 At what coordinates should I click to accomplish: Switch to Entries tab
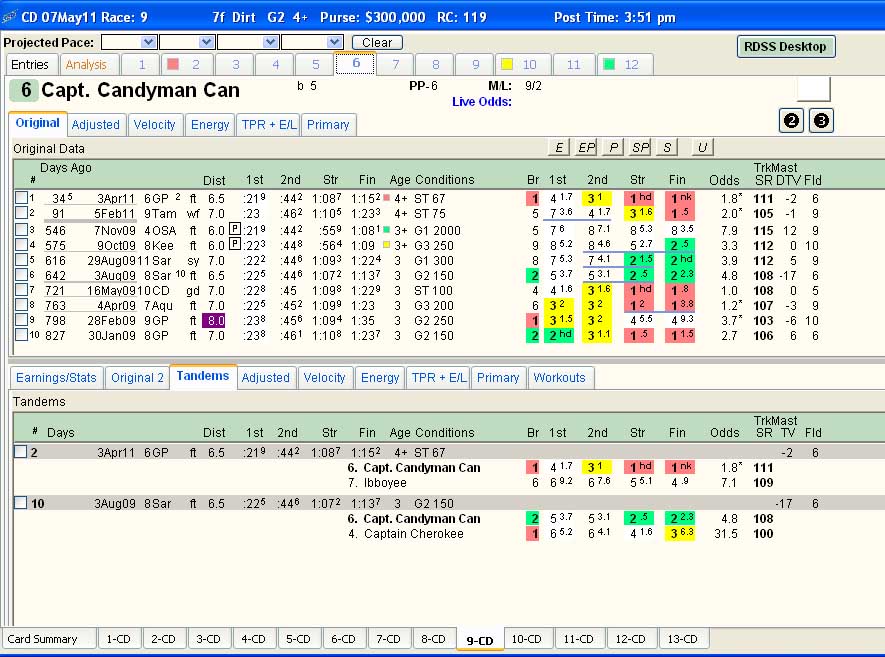30,64
